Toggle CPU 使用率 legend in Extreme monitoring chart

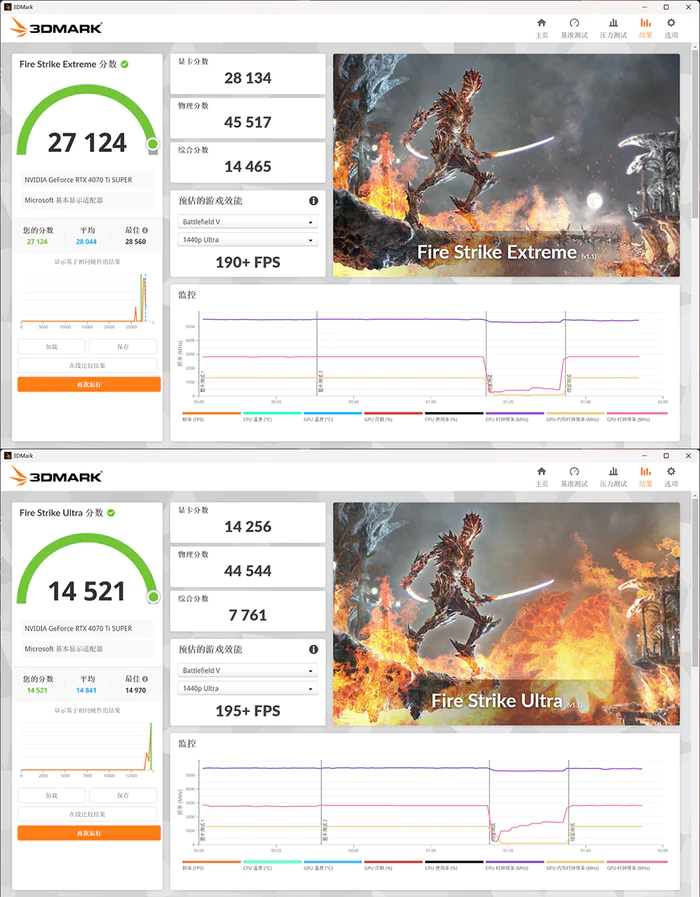pyautogui.click(x=454, y=416)
